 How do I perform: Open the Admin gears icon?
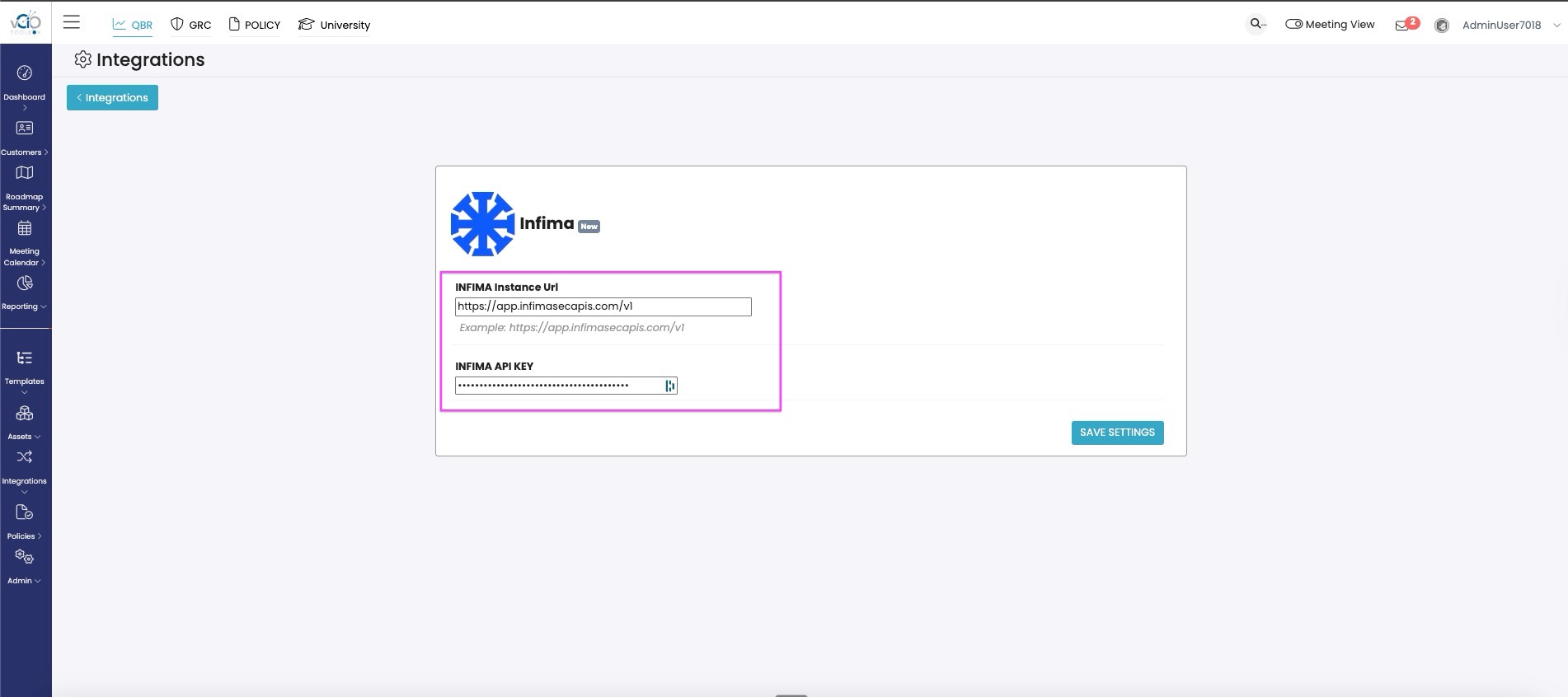tap(25, 558)
